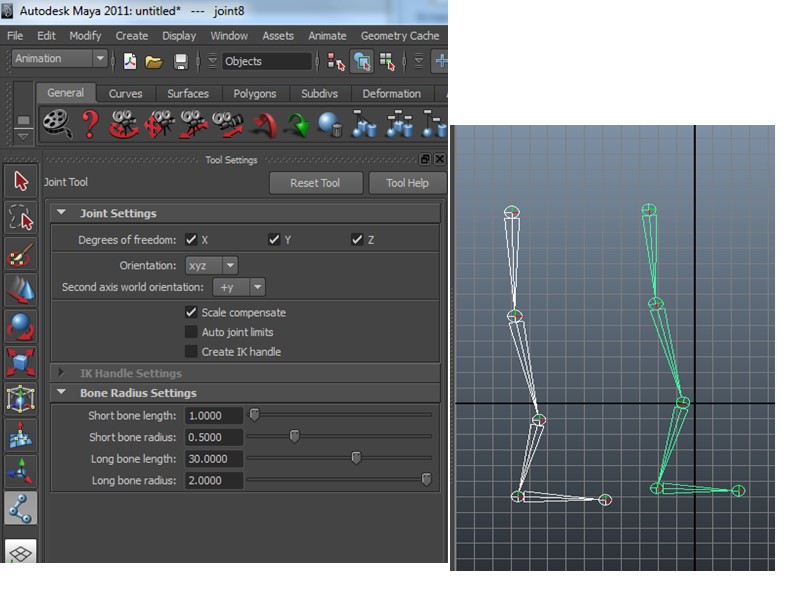Open the Geometry Cache menu
The width and height of the screenshot is (800, 600).
pyautogui.click(x=400, y=36)
